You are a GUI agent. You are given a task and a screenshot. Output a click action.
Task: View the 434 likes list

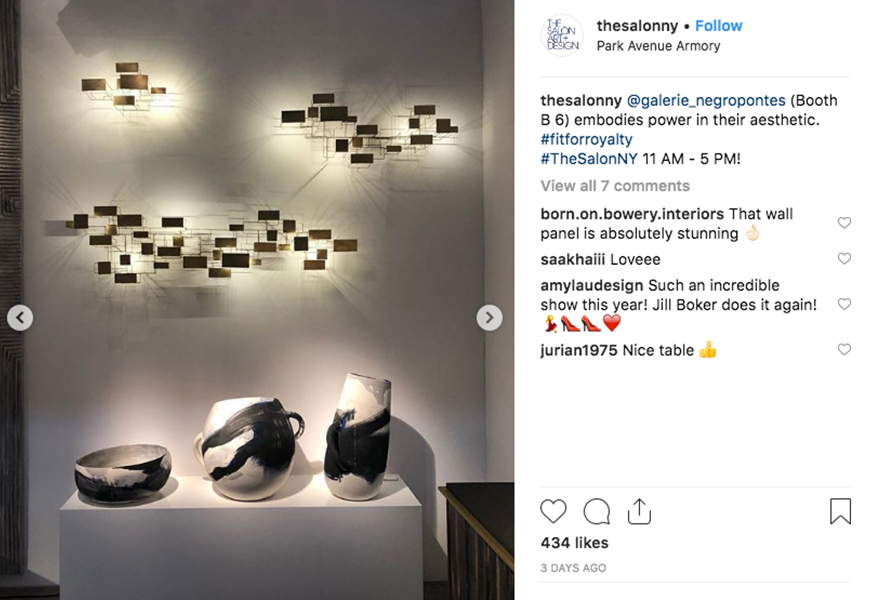[574, 543]
